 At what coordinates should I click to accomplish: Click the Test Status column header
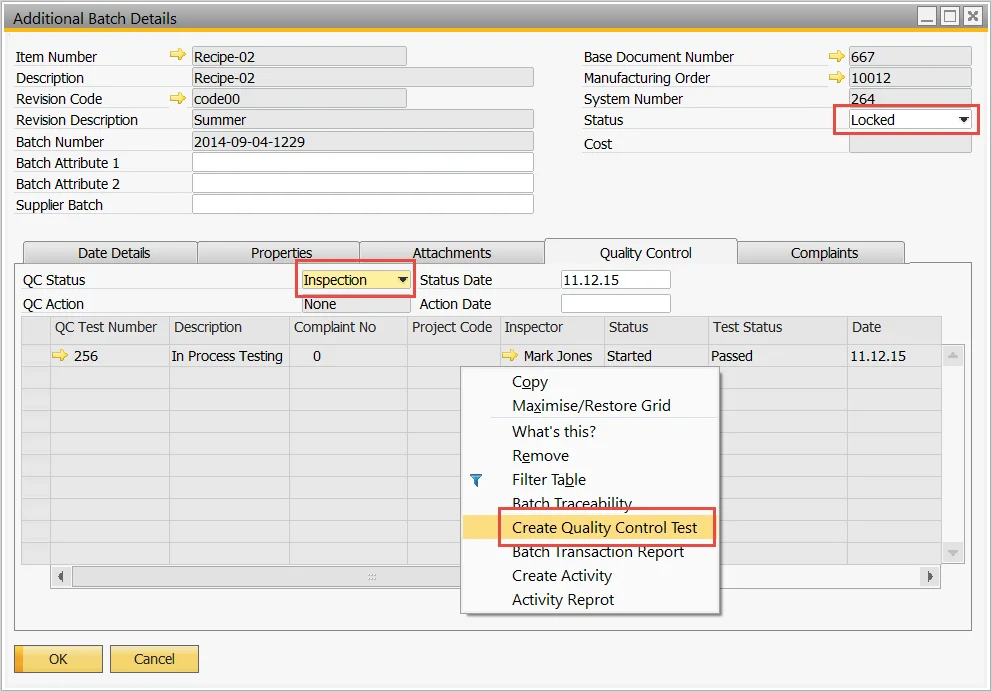click(777, 327)
